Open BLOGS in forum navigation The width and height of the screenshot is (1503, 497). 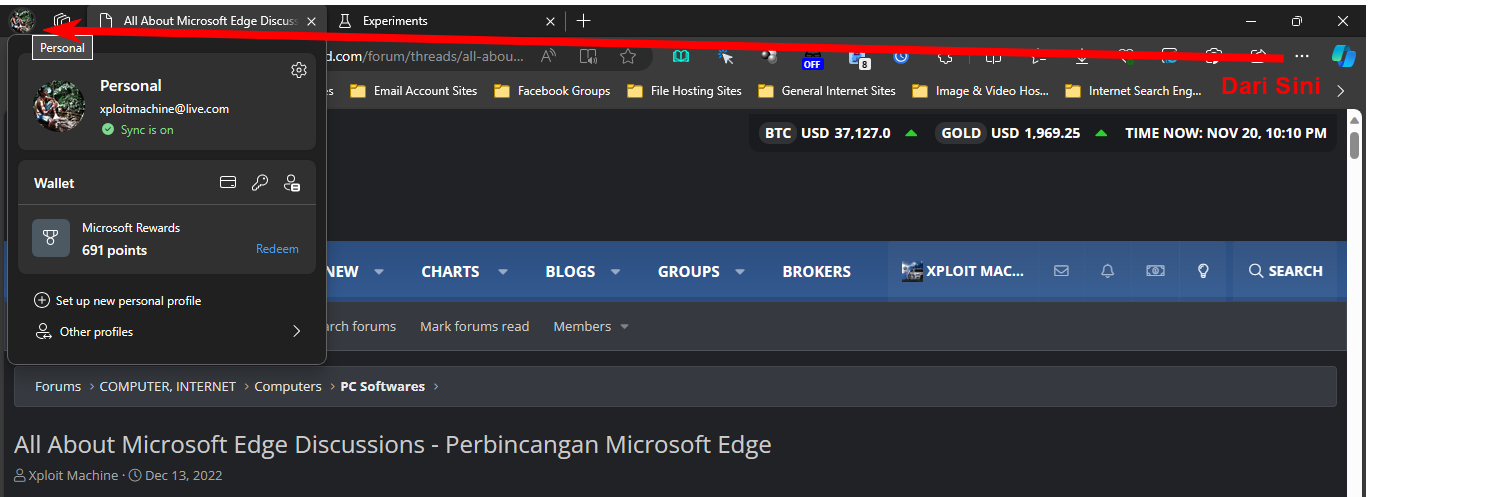pos(570,271)
